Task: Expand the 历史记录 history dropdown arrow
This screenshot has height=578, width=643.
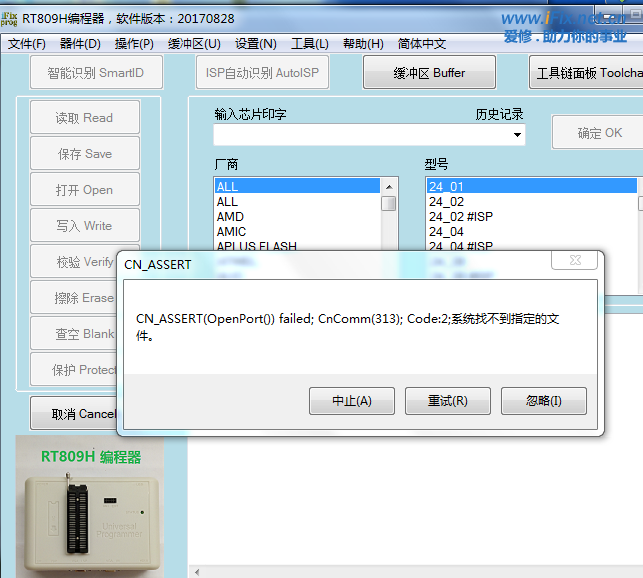Action: 517,135
